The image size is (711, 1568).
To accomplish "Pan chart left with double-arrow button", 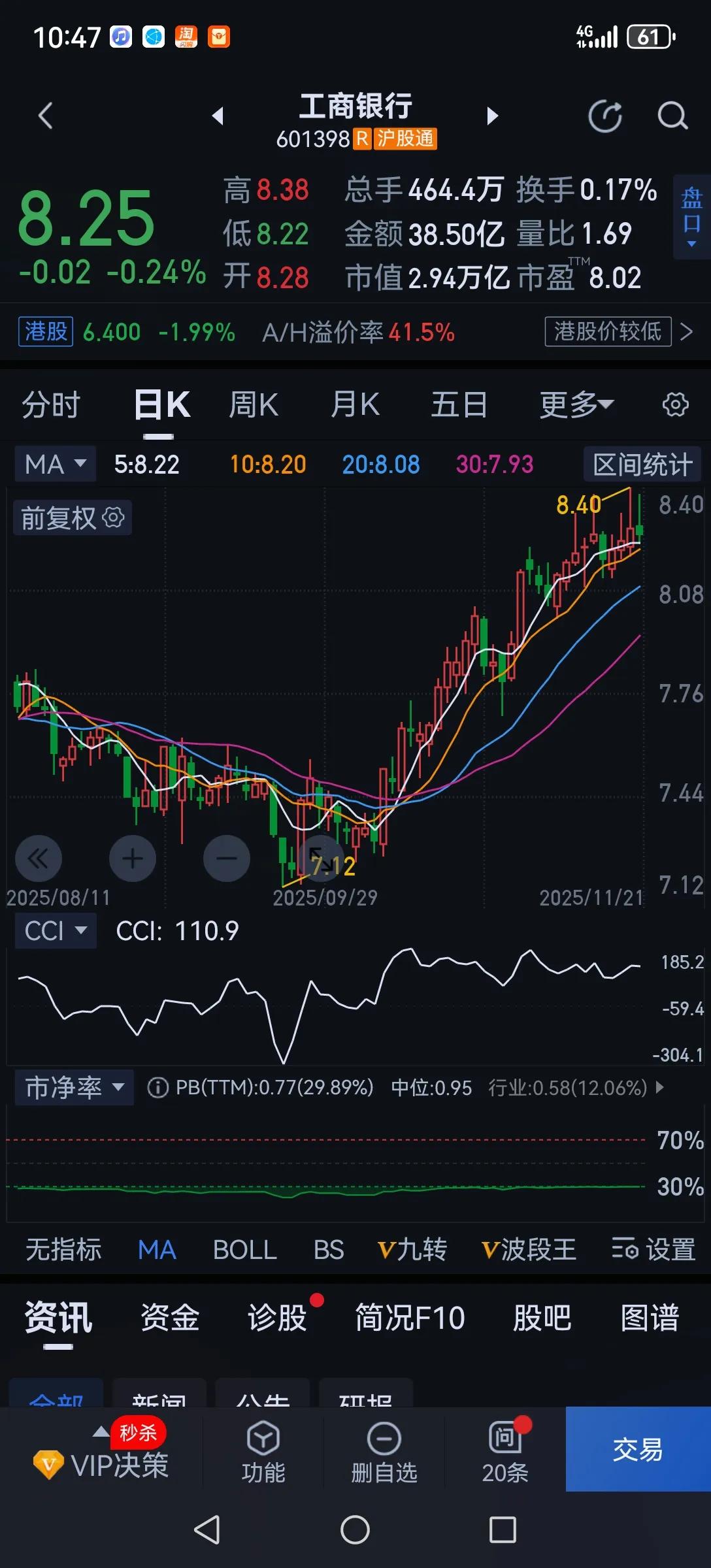I will [39, 858].
